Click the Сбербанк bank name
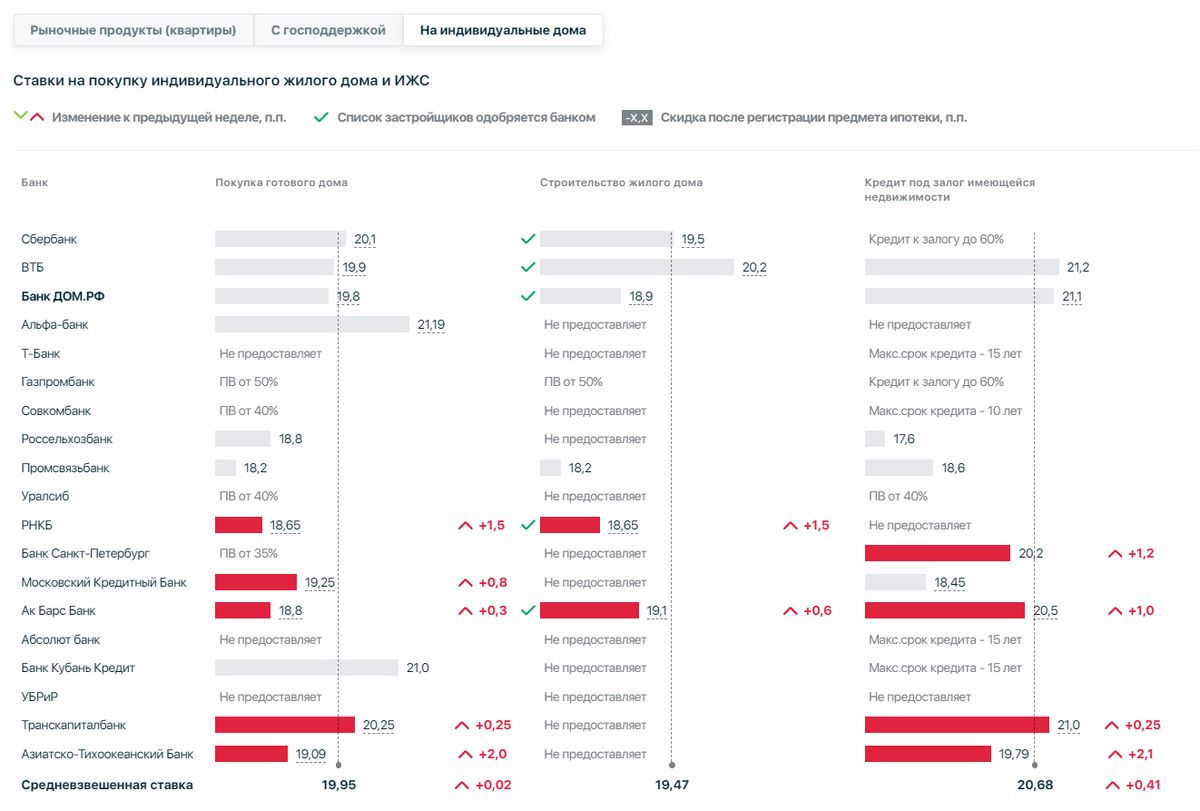The image size is (1200, 811). 49,239
